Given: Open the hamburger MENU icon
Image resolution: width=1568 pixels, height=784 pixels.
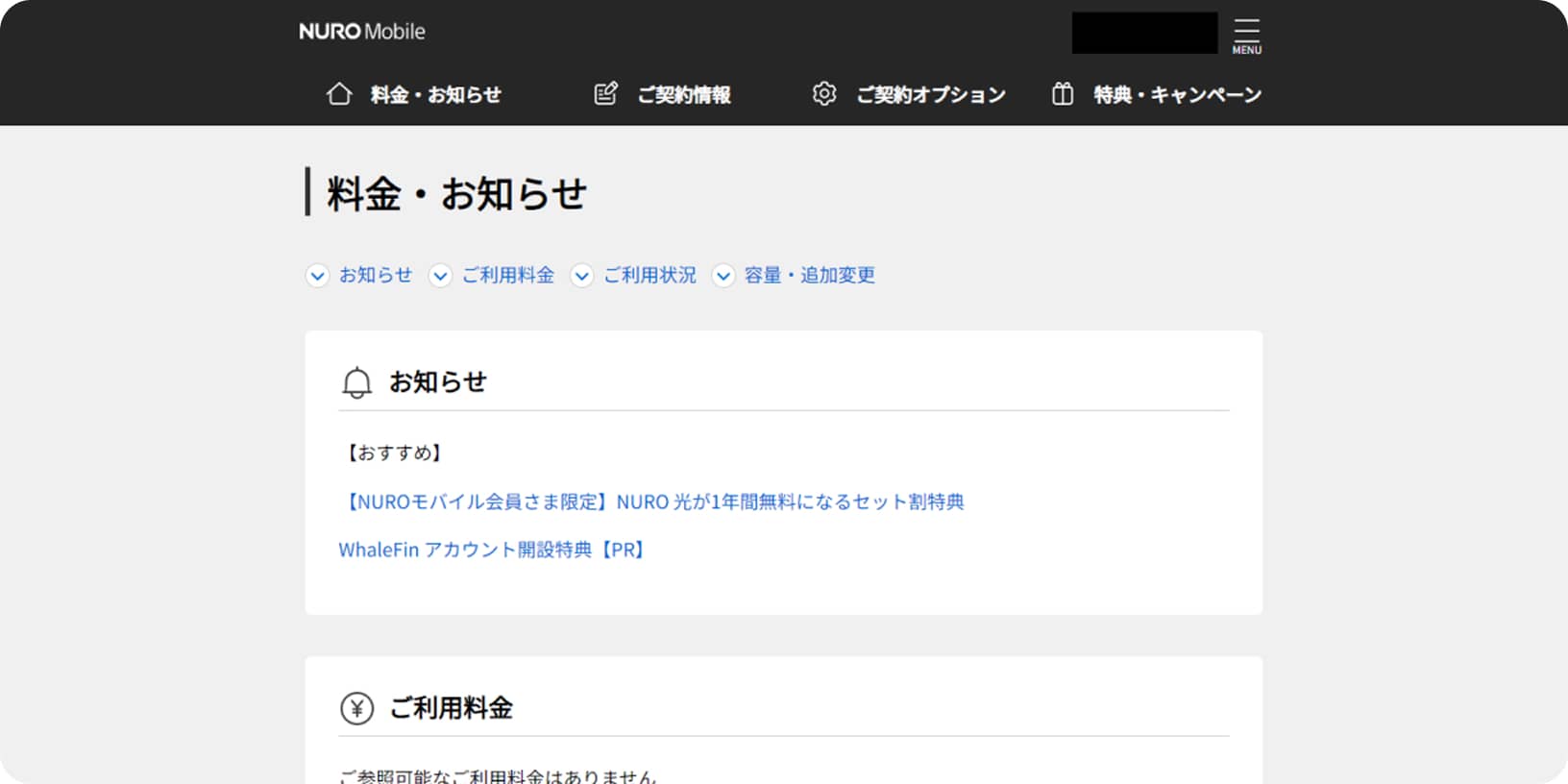Looking at the screenshot, I should click(1246, 36).
